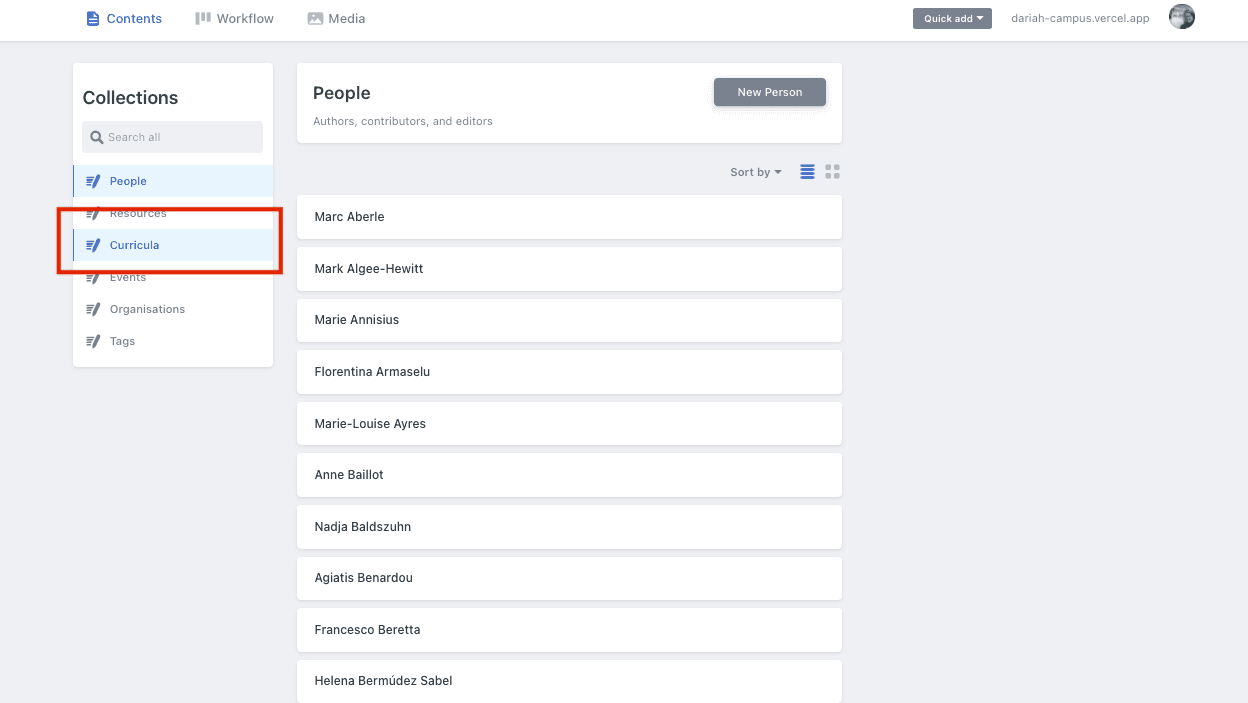Expand the Sort by dropdown

pyautogui.click(x=755, y=172)
